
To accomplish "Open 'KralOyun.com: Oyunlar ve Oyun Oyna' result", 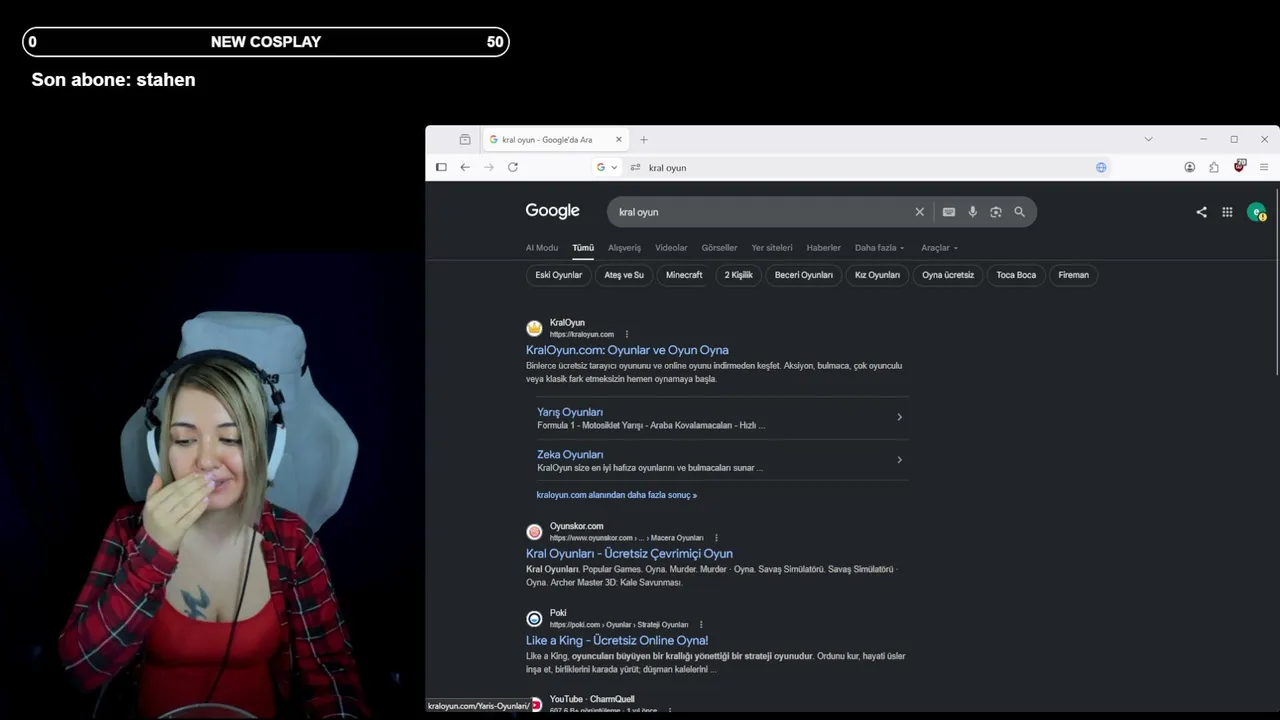I will tap(627, 350).
